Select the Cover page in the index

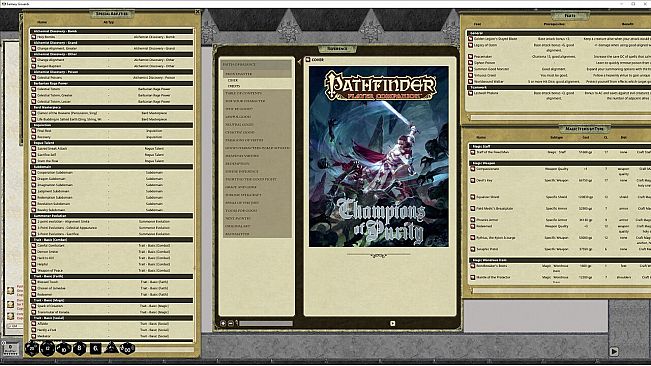pos(233,81)
